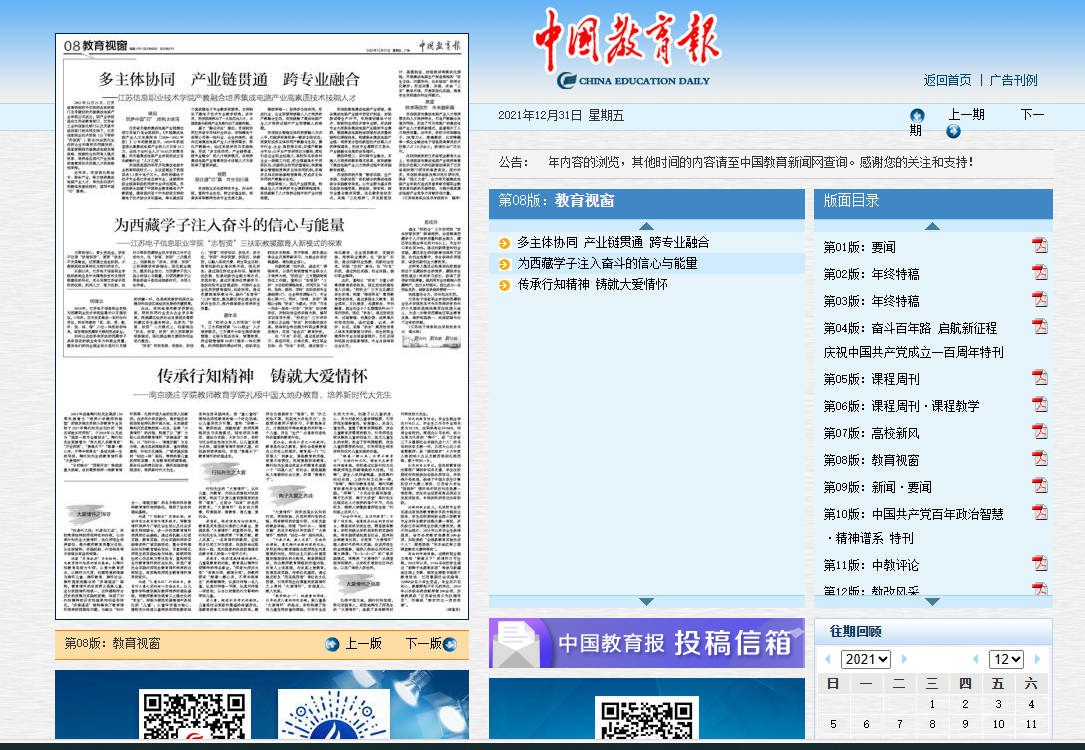1085x750 pixels.
Task: Open the PDF icon for 第07版 高校新风
Action: 1039,432
